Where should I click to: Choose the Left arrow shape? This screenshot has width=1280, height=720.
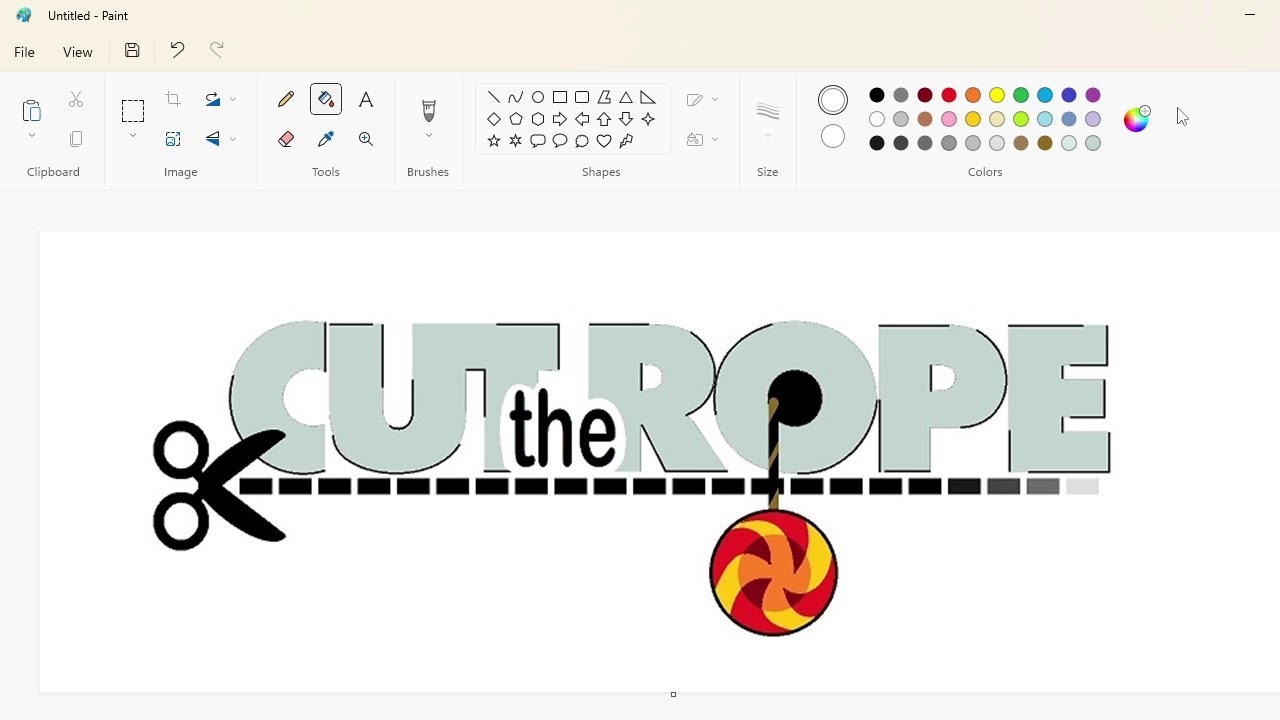582,119
